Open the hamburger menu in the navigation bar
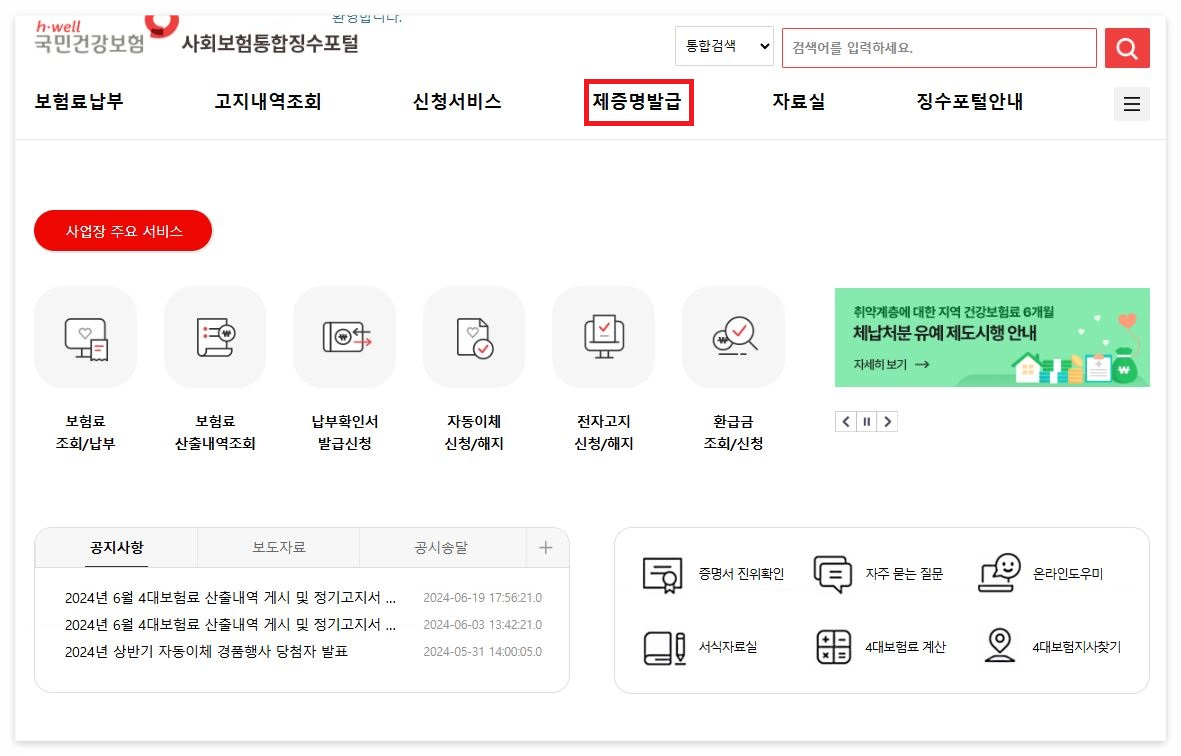Viewport: 1181px width, 756px height. pos(1131,103)
